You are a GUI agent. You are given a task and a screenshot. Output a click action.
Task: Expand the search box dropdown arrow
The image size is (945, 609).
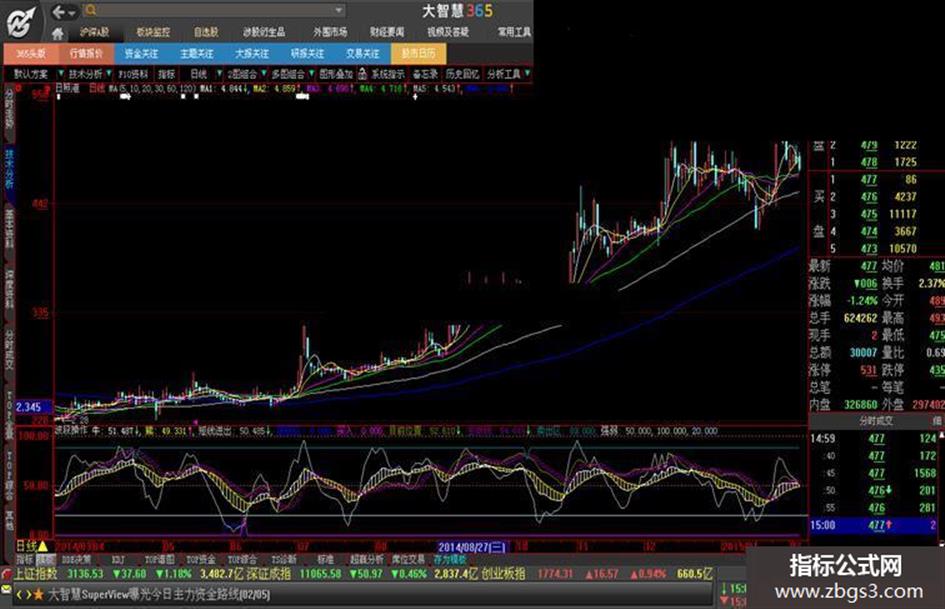click(x=339, y=10)
